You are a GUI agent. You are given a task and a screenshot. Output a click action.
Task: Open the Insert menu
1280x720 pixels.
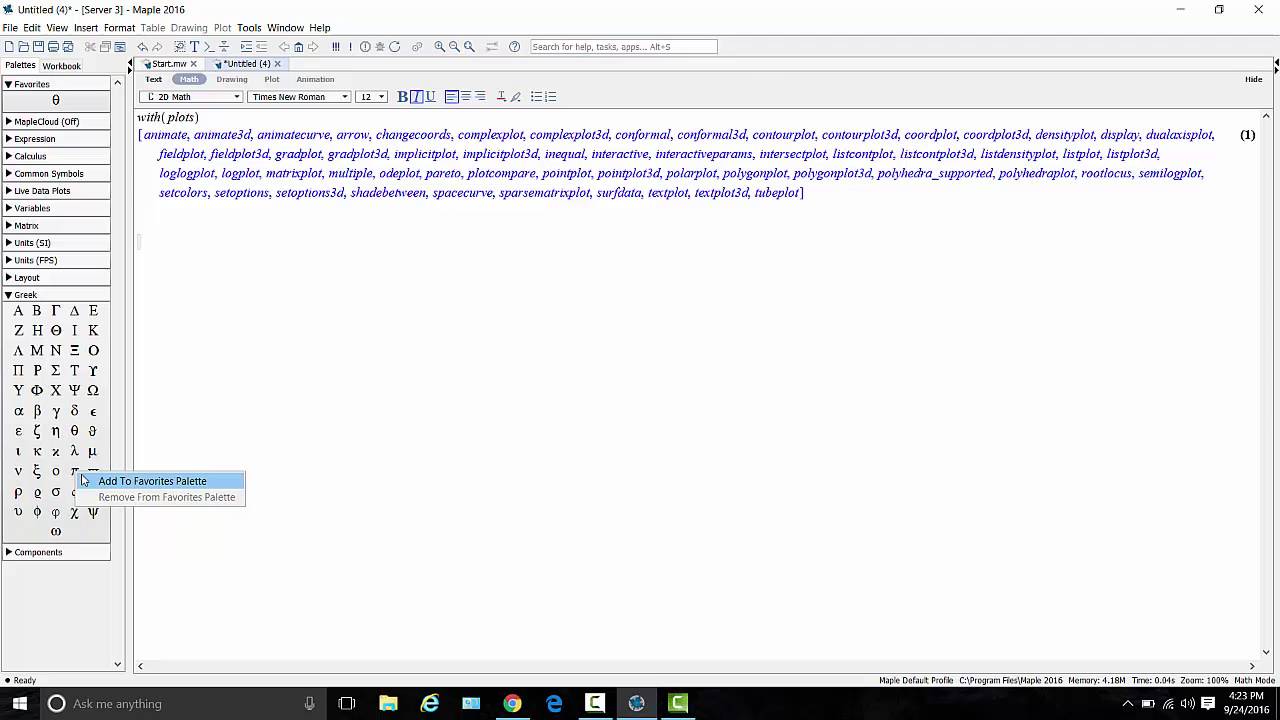coord(85,28)
